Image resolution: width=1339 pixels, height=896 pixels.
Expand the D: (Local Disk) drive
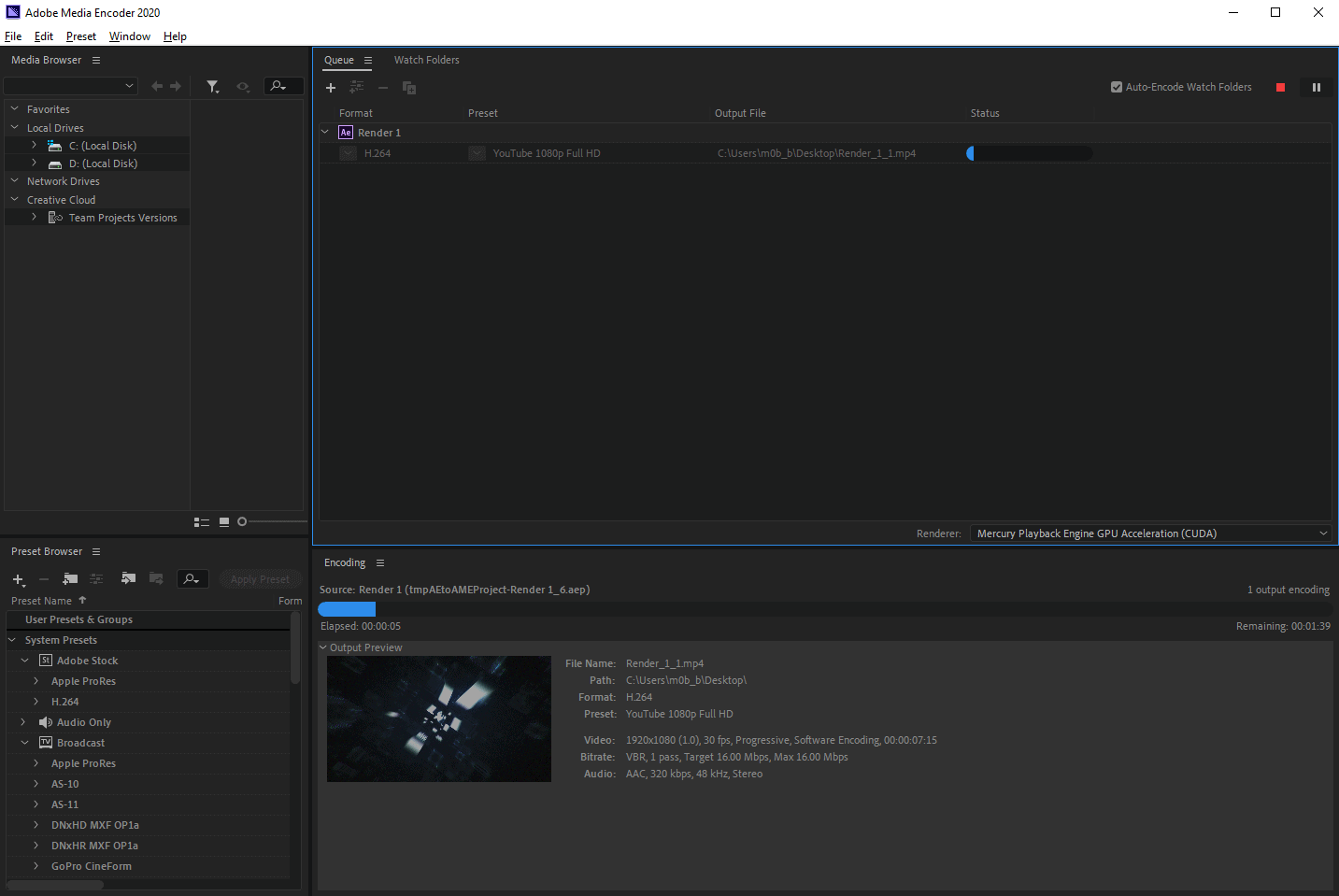tap(35, 163)
